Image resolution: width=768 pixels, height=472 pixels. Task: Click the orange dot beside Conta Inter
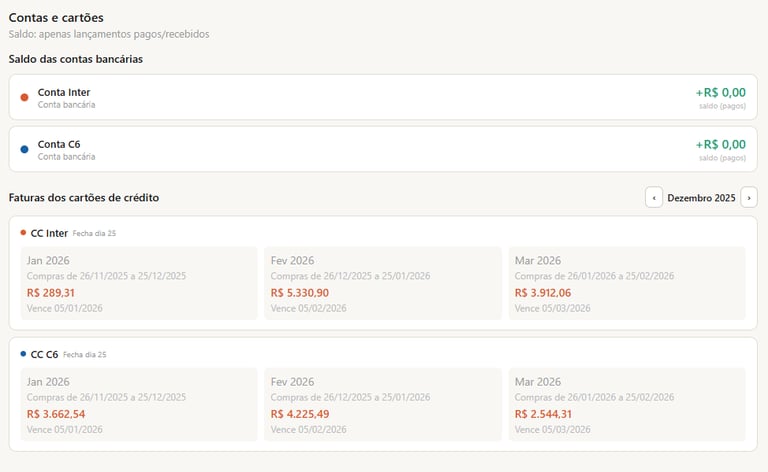pos(24,97)
